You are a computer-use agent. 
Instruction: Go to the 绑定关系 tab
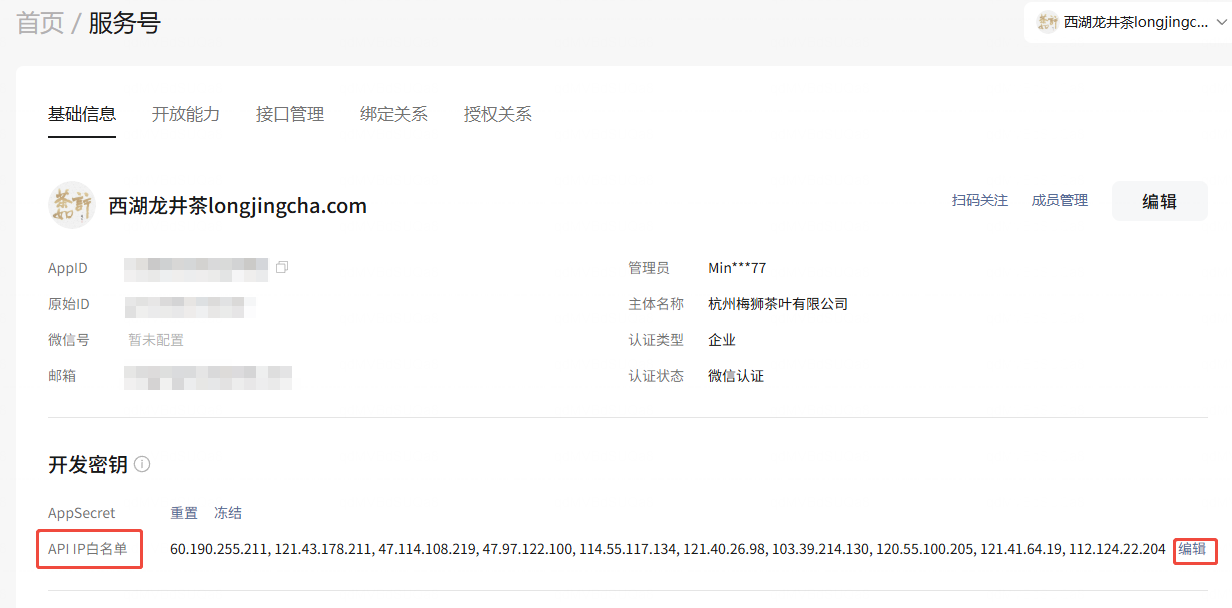(394, 114)
